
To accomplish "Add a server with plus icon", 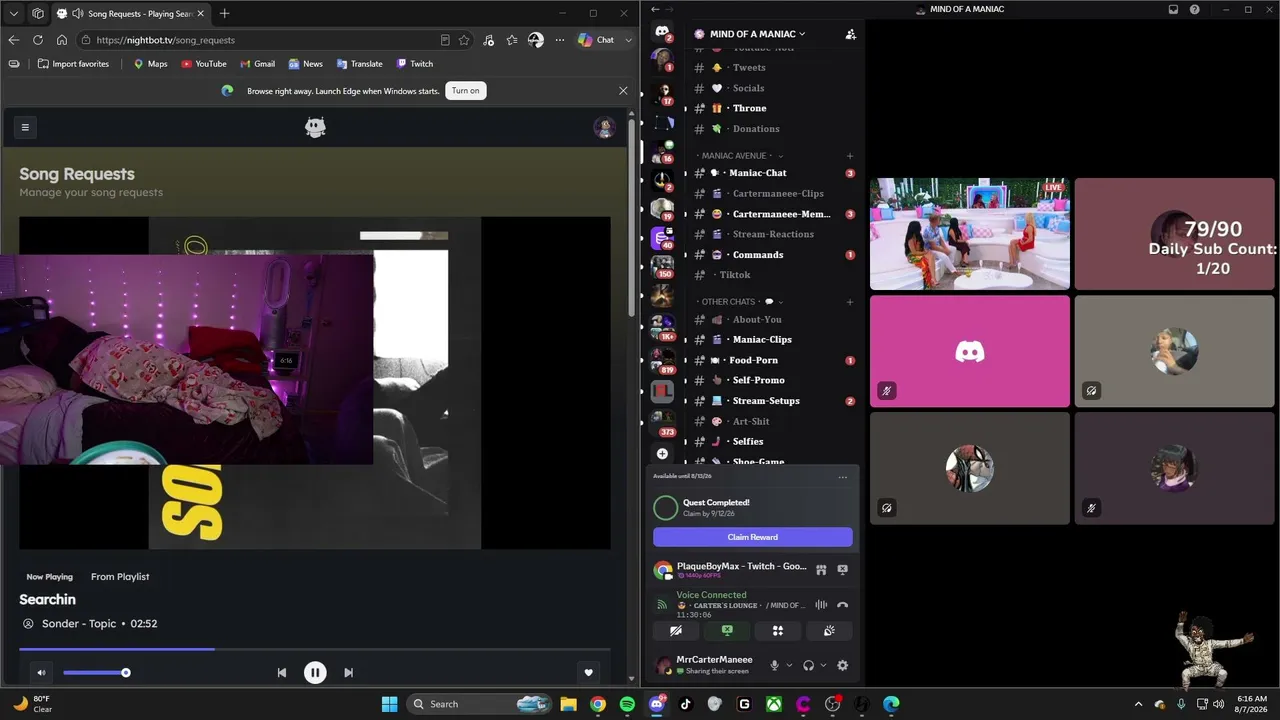I will (662, 453).
